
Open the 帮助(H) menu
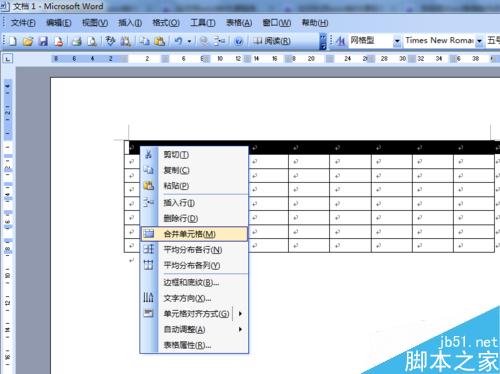(x=315, y=23)
